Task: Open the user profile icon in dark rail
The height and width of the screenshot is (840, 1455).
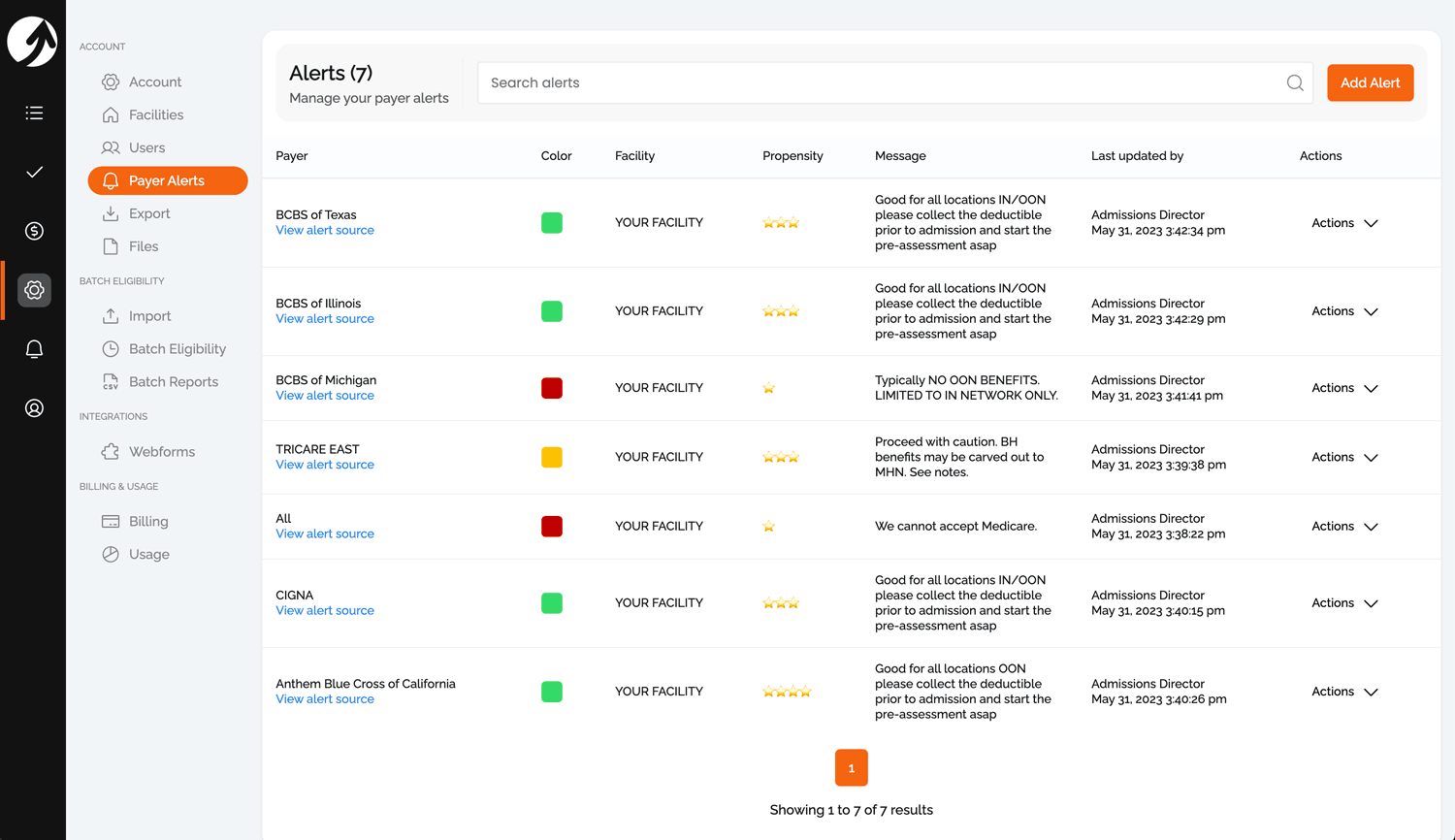Action: point(34,408)
